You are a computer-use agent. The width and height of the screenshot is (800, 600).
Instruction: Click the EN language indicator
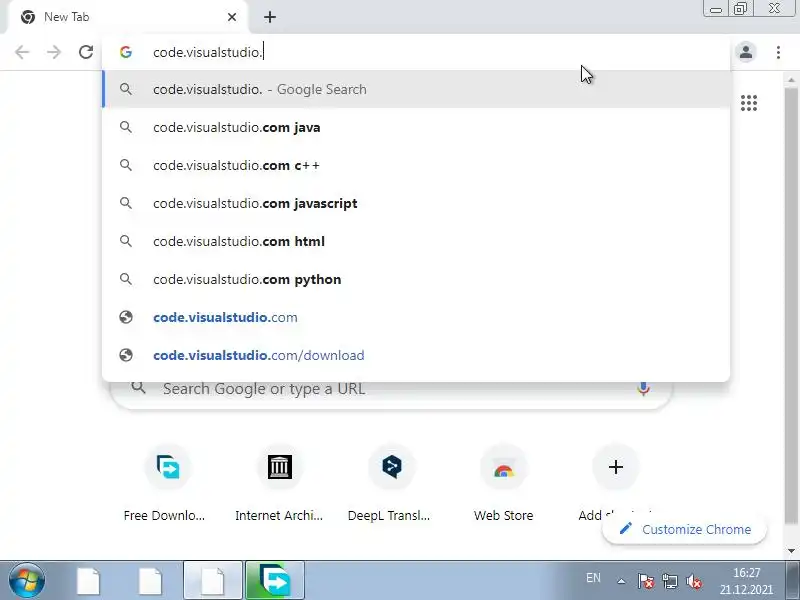pos(593,578)
